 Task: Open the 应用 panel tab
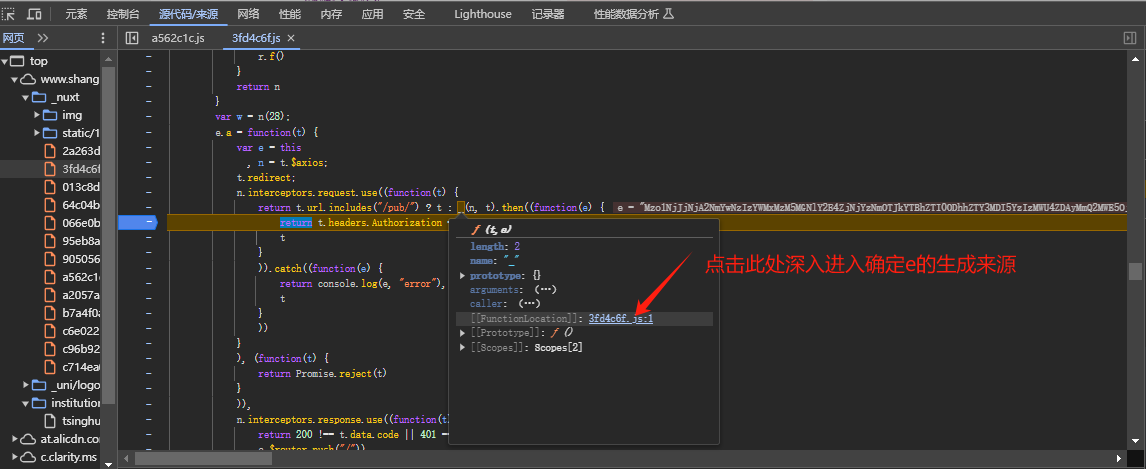tap(372, 14)
